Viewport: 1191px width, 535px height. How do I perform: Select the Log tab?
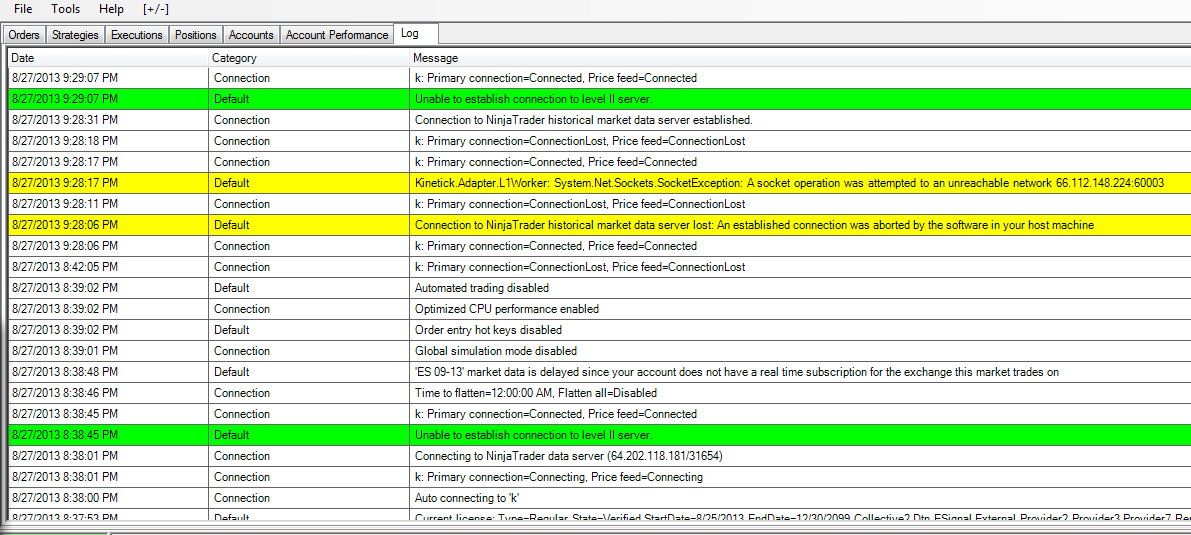415,33
